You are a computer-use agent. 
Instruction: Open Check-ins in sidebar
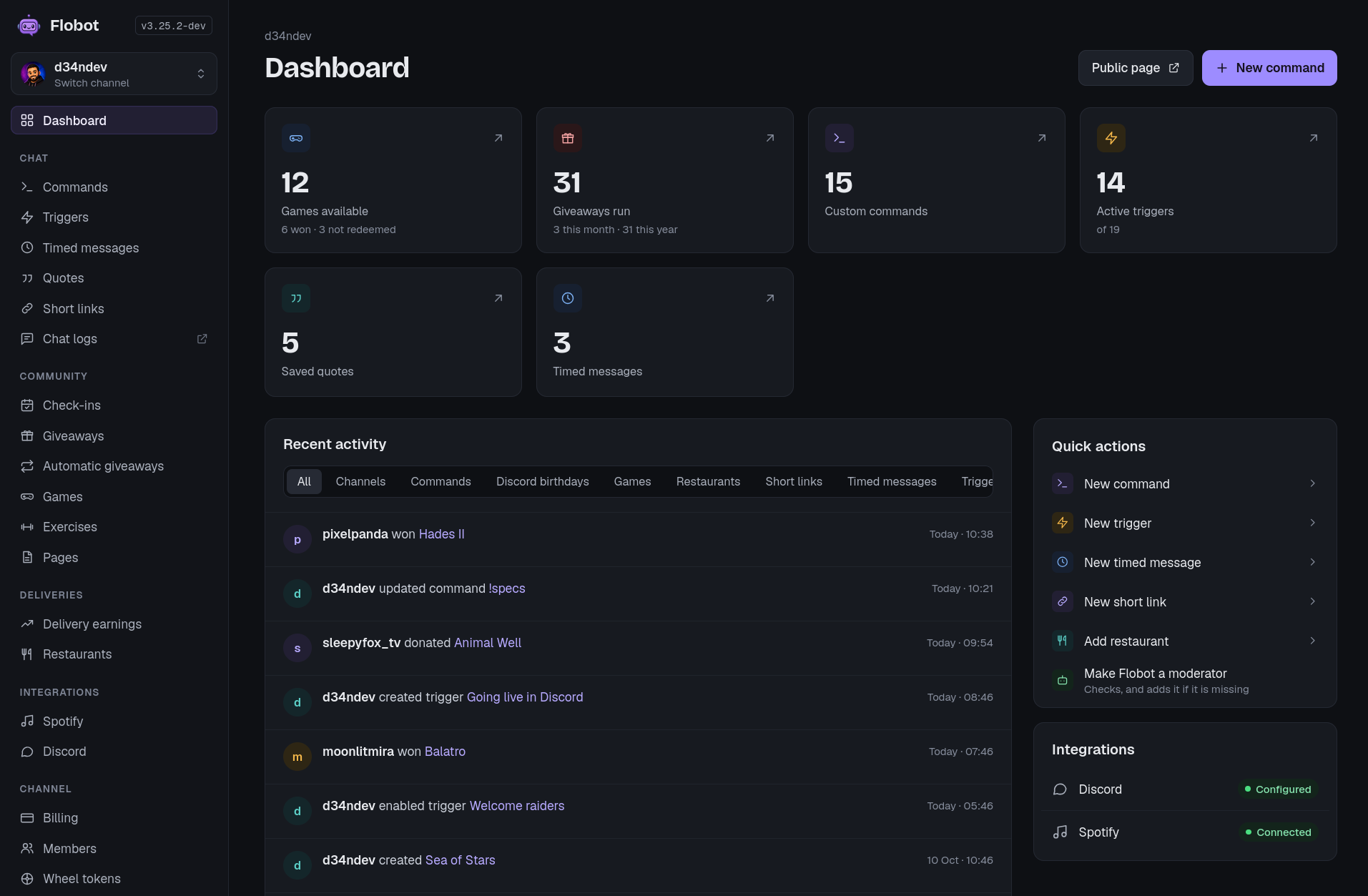pyautogui.click(x=114, y=405)
